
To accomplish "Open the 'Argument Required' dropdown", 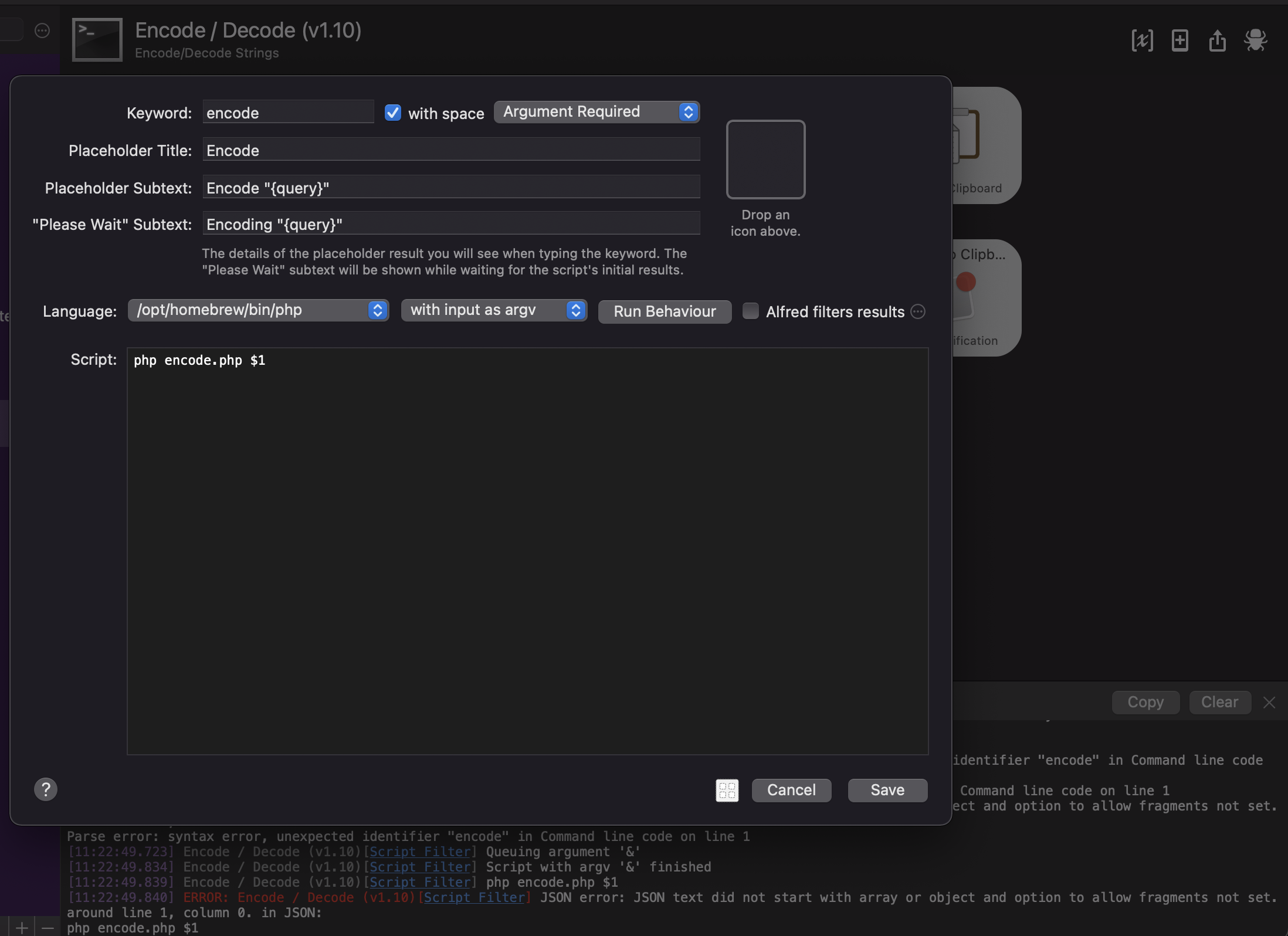I will click(x=596, y=112).
